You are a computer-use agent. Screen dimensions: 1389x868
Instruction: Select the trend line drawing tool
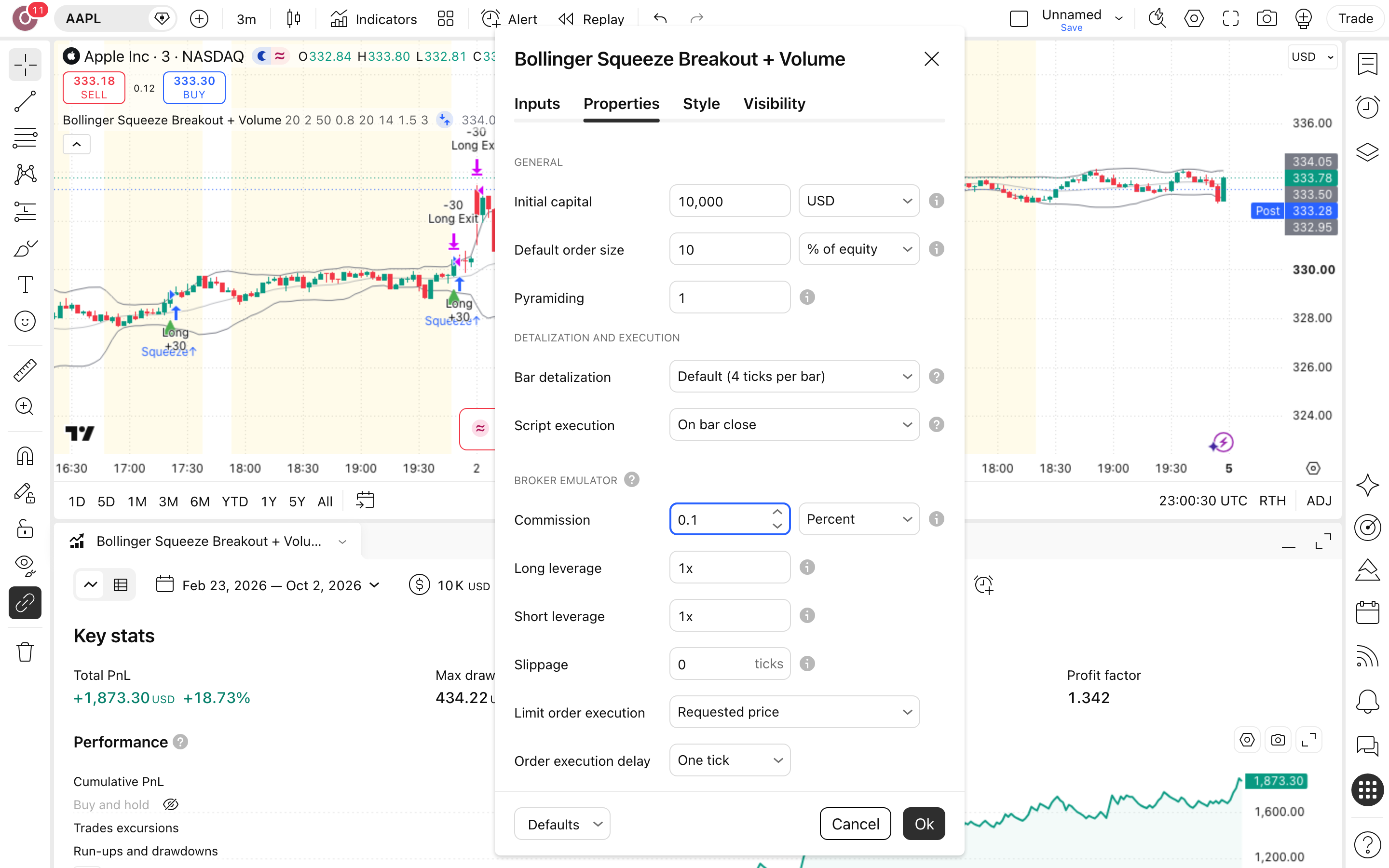(25, 101)
